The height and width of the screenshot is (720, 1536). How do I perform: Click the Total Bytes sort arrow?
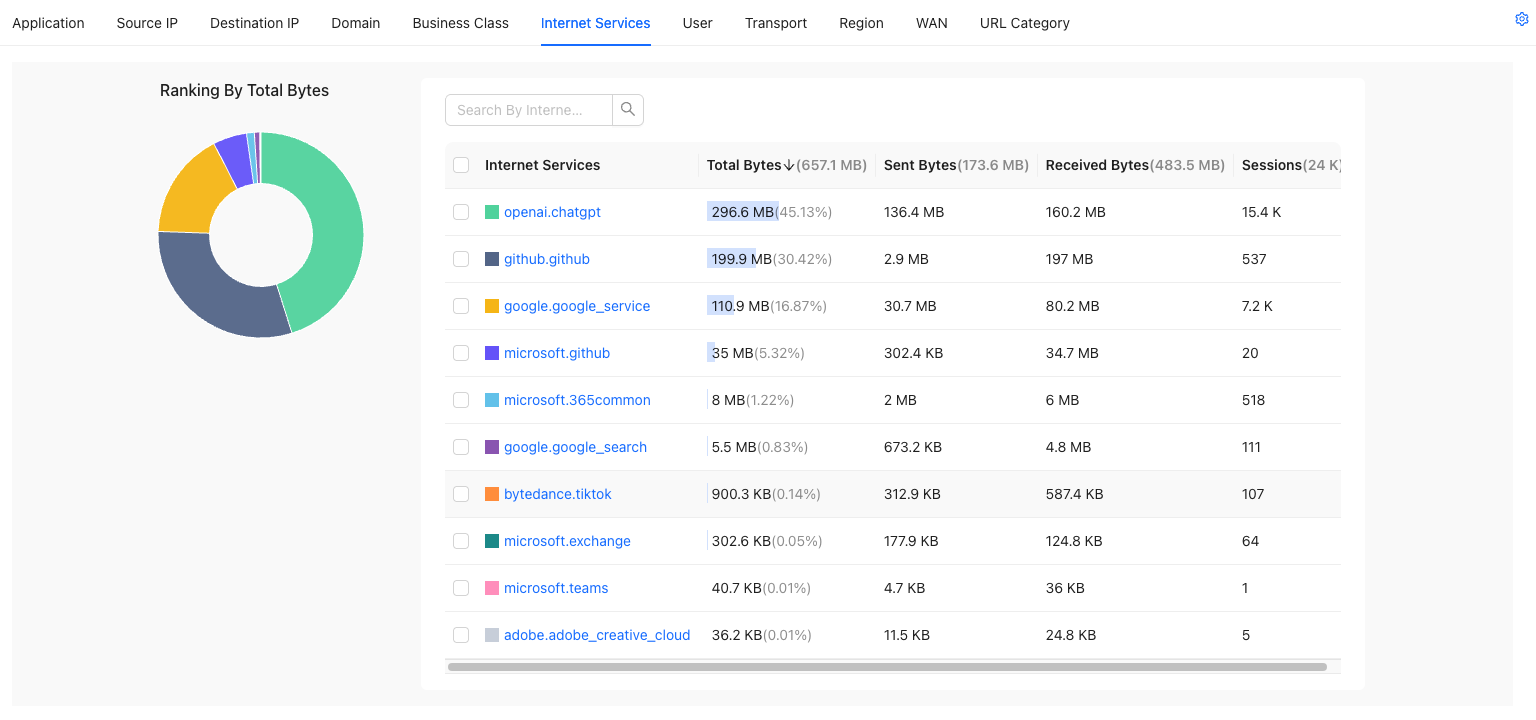[789, 165]
